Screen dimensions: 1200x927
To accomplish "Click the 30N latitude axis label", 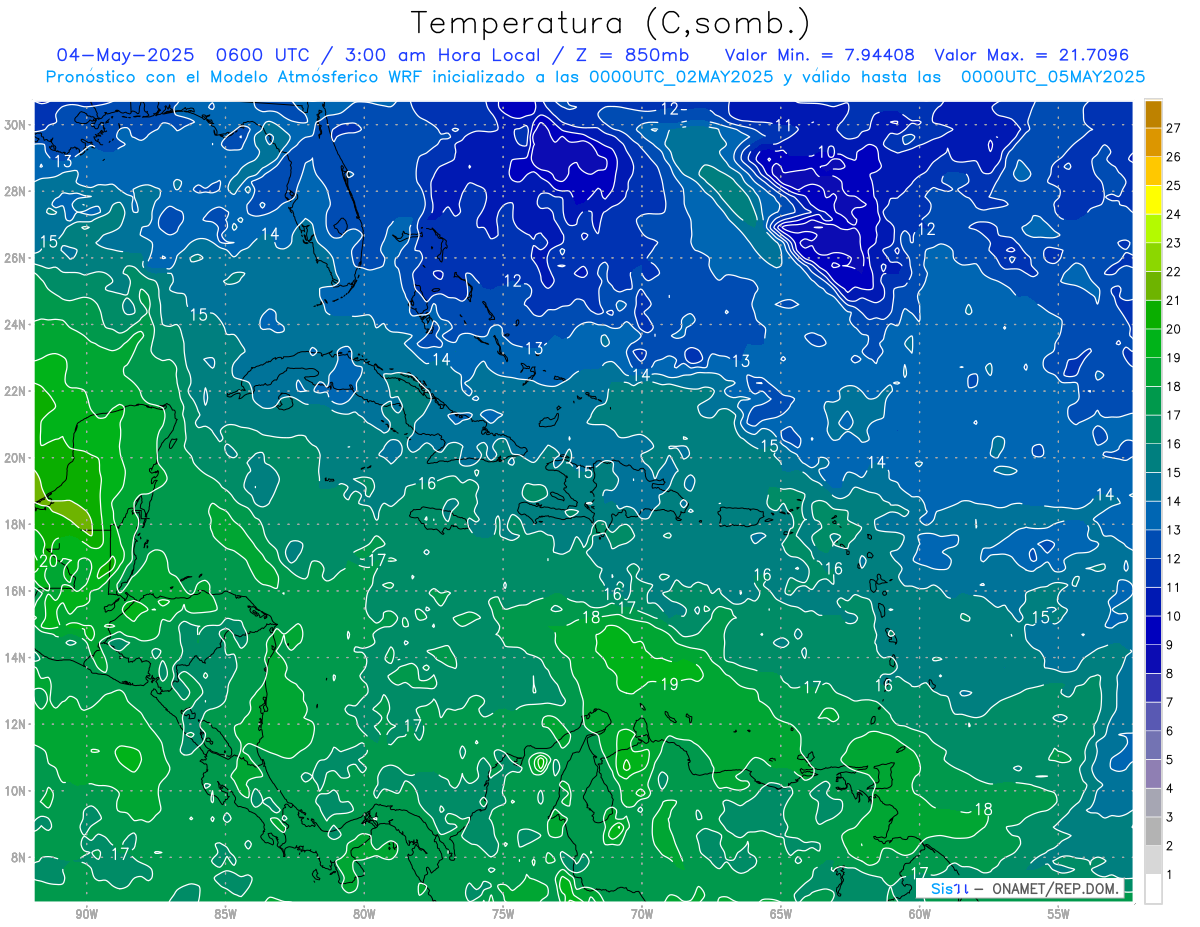I will (x=16, y=125).
